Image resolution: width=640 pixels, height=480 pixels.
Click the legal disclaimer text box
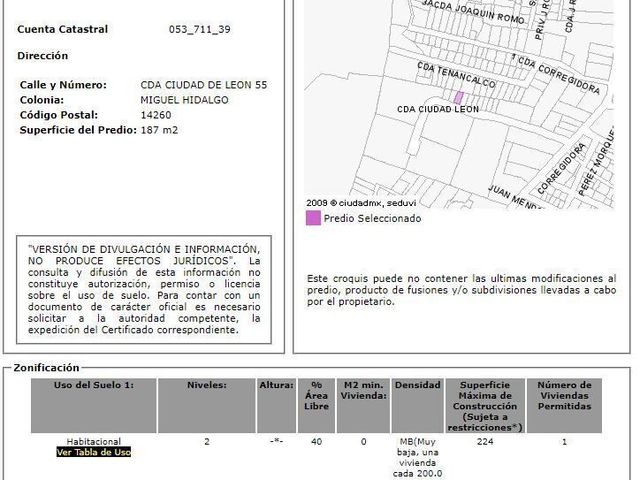[144, 289]
